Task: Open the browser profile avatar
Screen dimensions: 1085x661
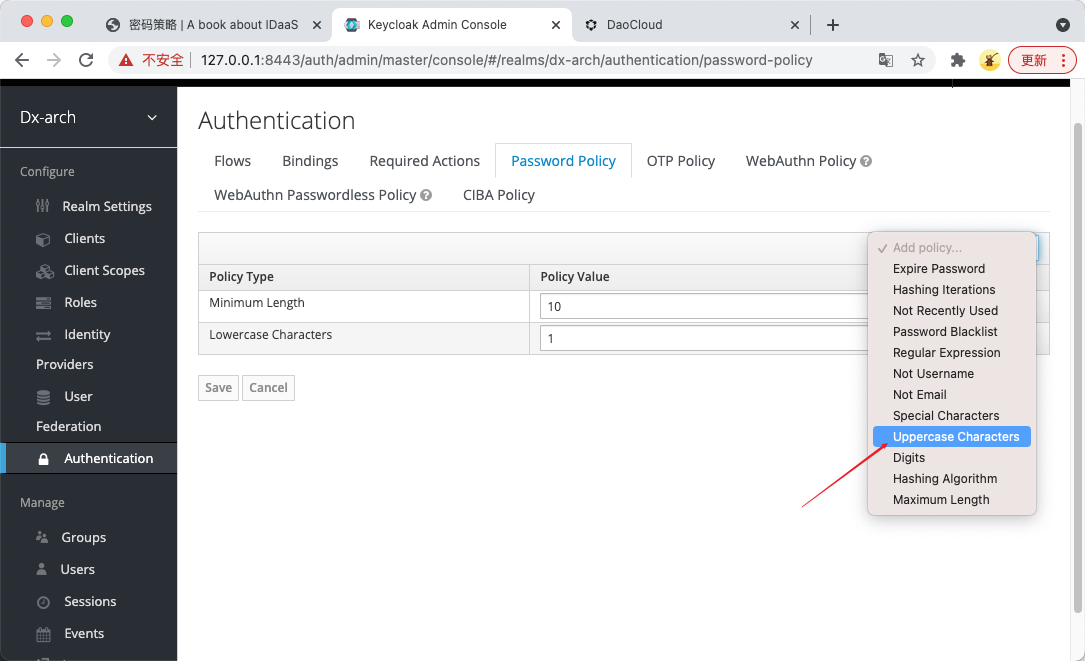Action: click(x=990, y=60)
